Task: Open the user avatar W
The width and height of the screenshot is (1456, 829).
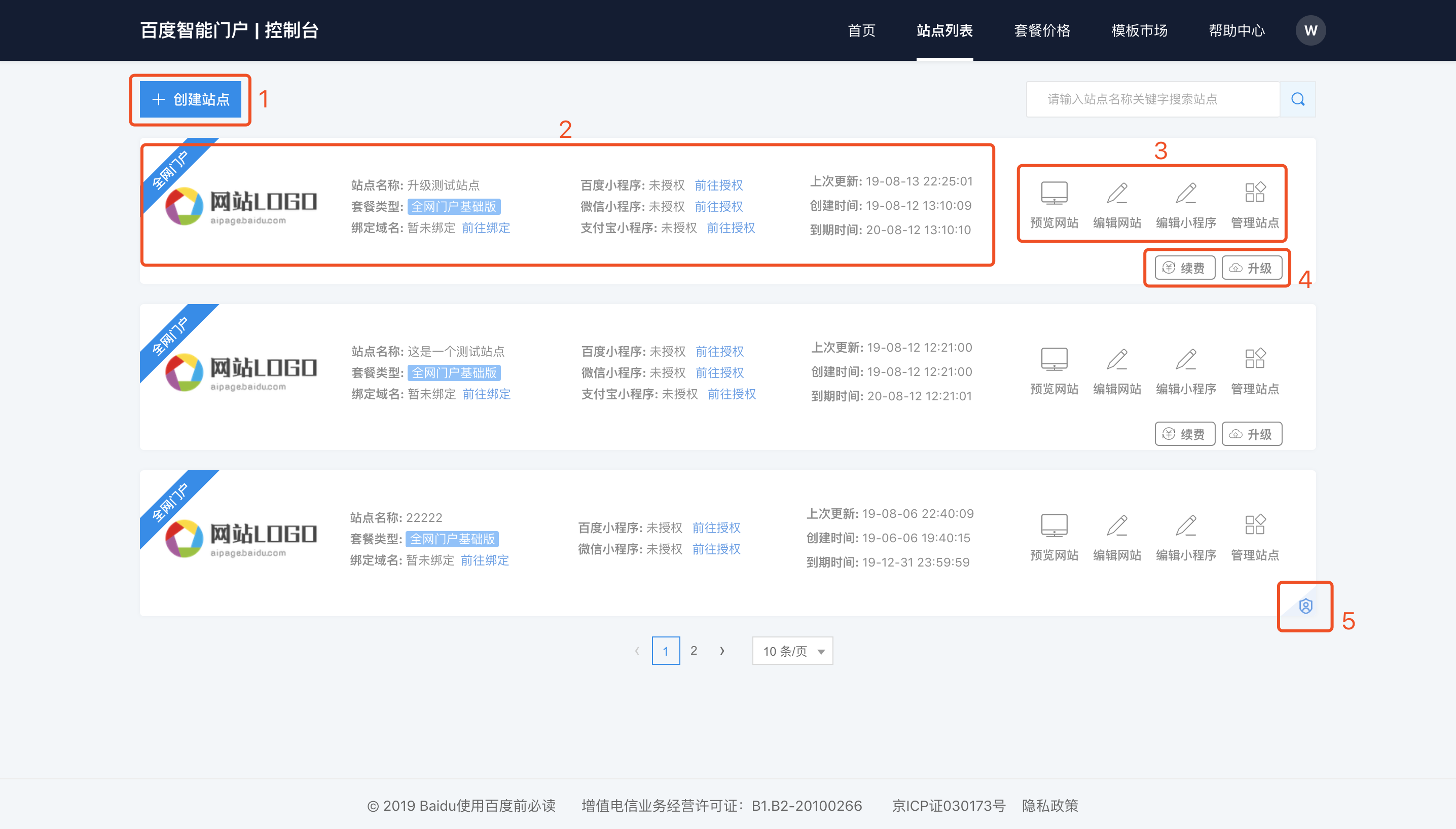Action: pos(1310,31)
